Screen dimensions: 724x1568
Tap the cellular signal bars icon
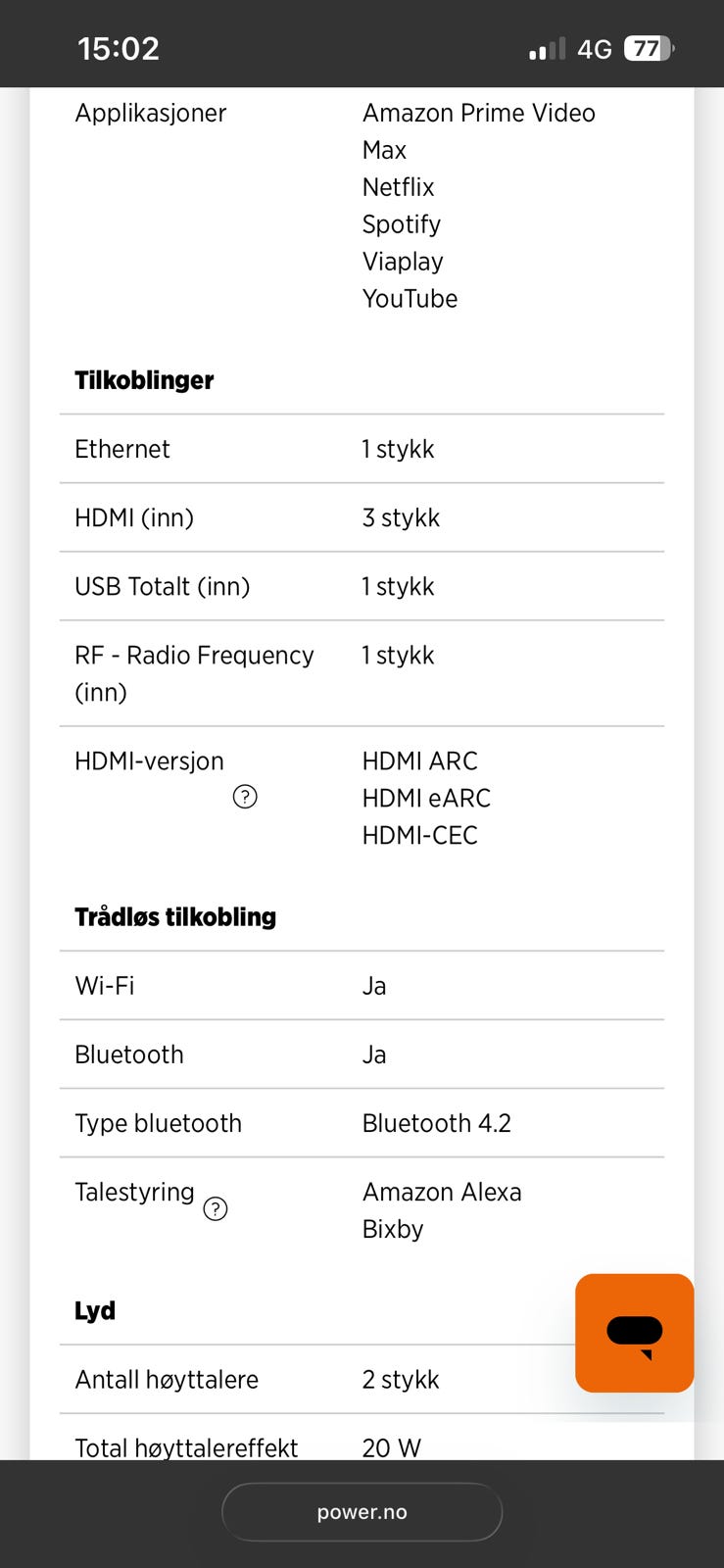[547, 49]
